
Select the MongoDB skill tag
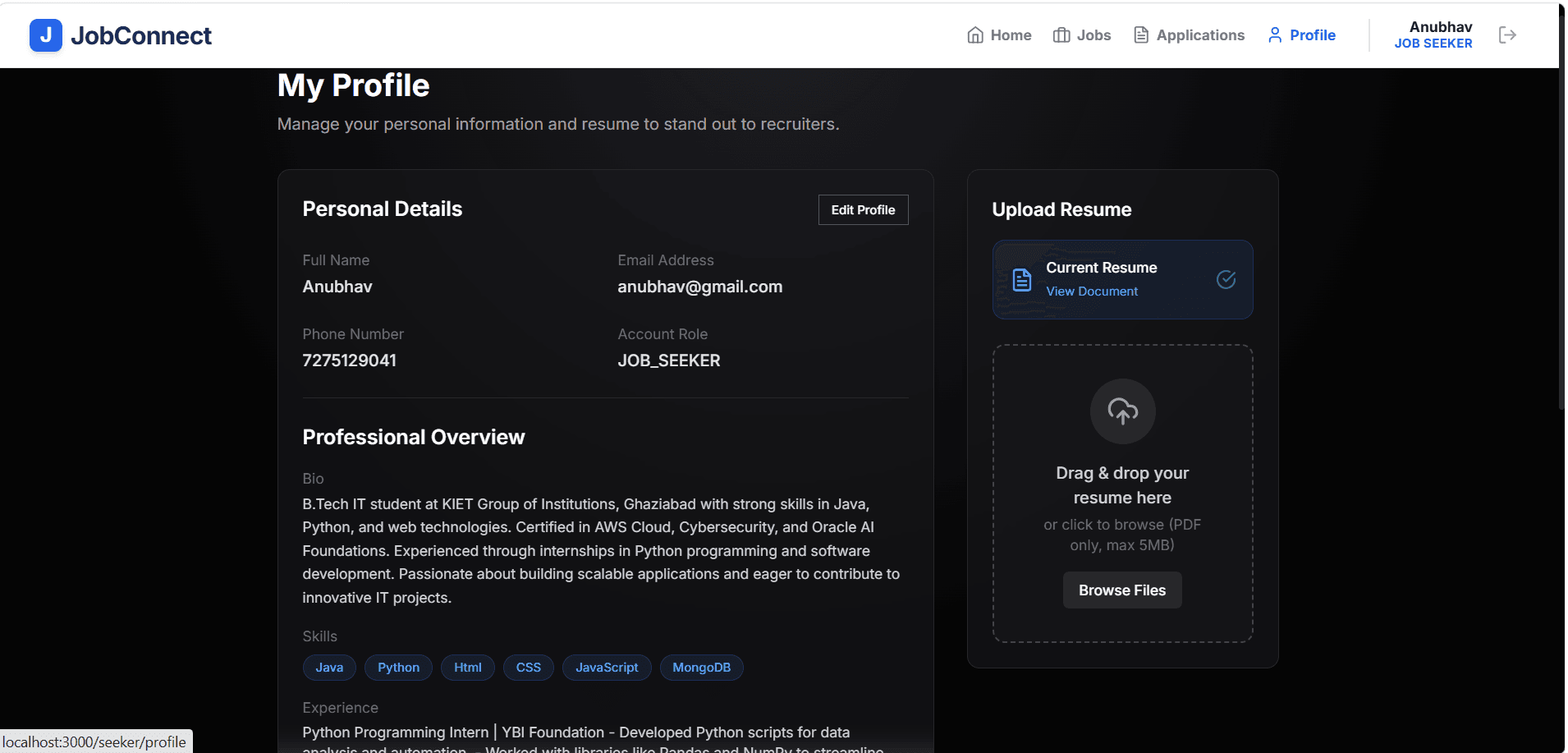(701, 668)
